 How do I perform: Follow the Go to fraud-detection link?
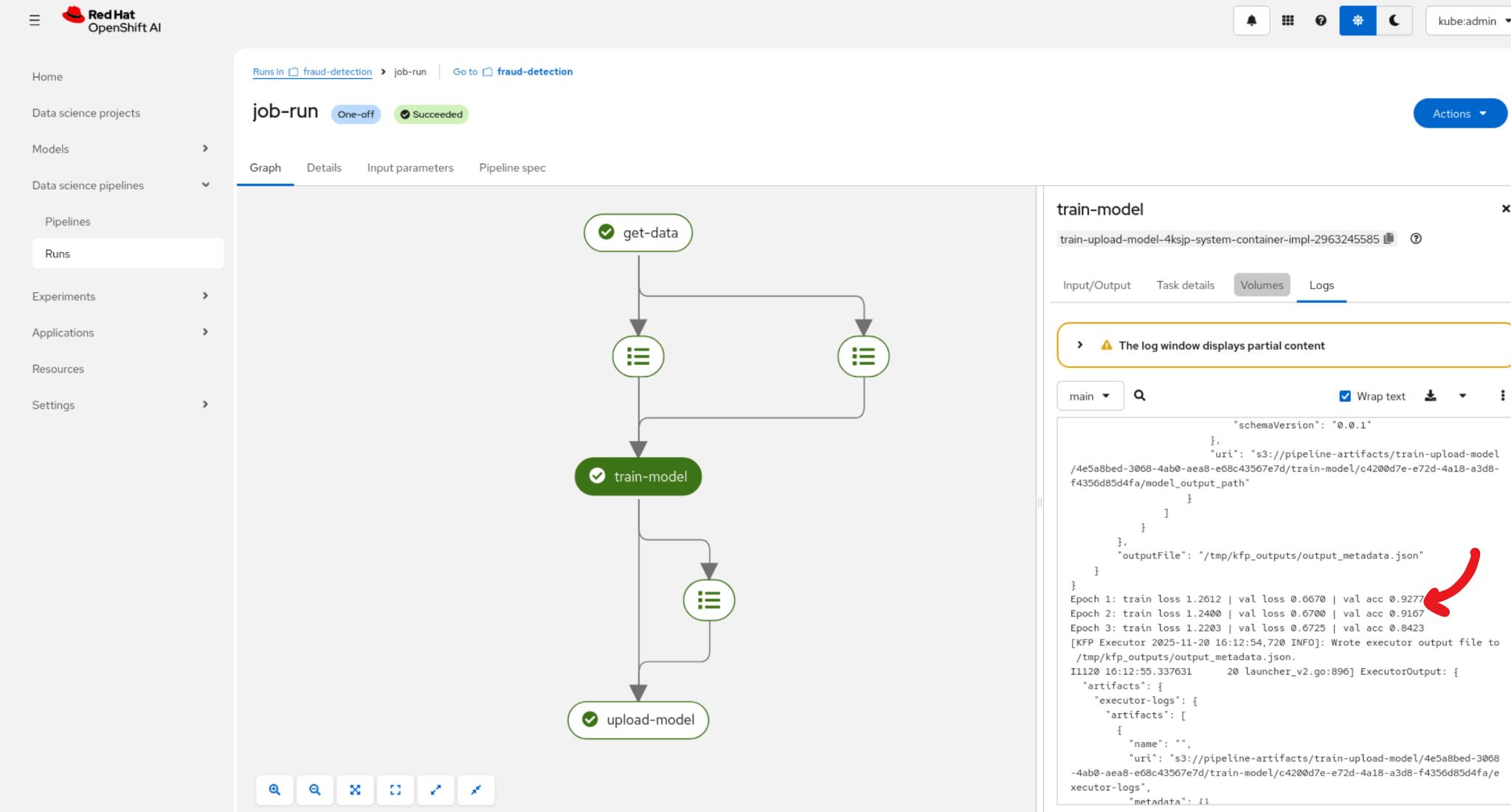tap(534, 72)
